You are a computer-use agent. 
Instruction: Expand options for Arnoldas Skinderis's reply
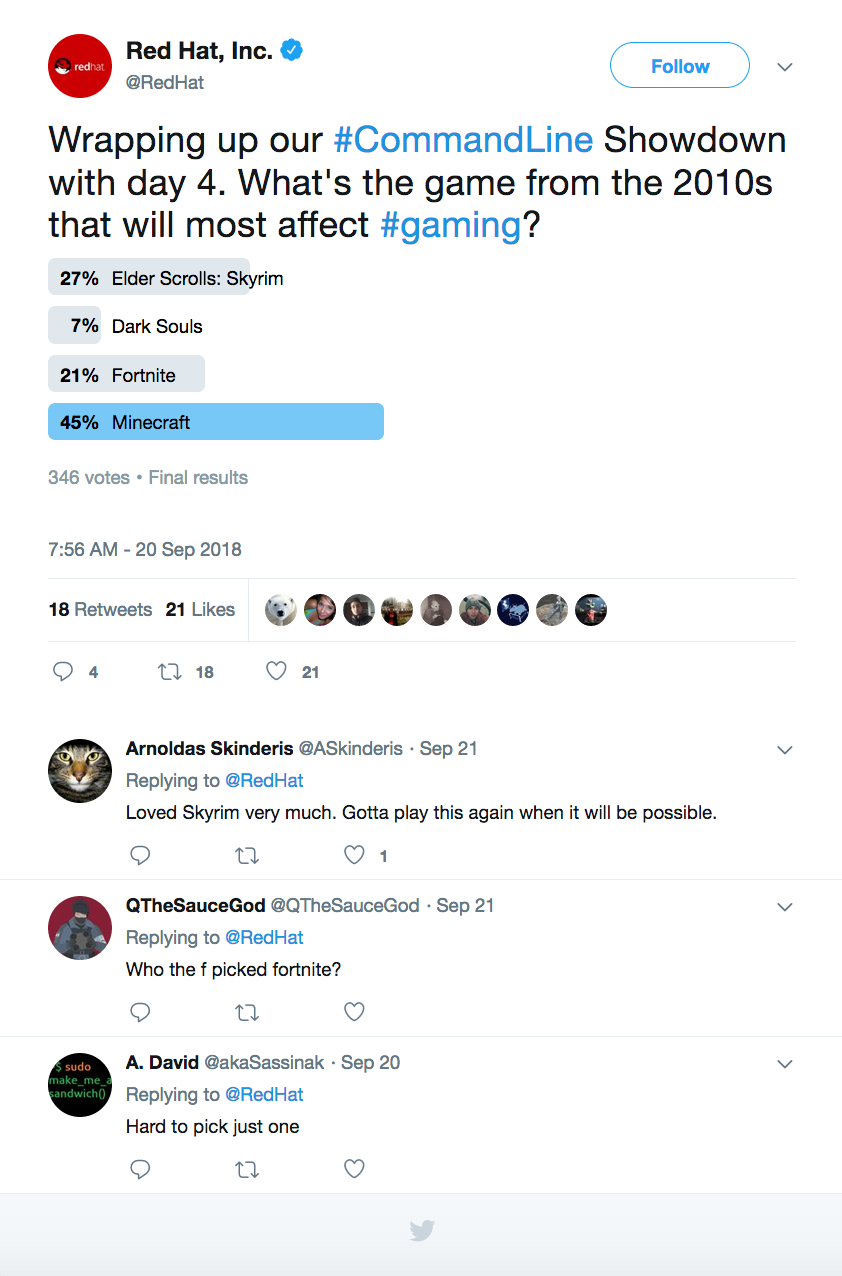[785, 750]
